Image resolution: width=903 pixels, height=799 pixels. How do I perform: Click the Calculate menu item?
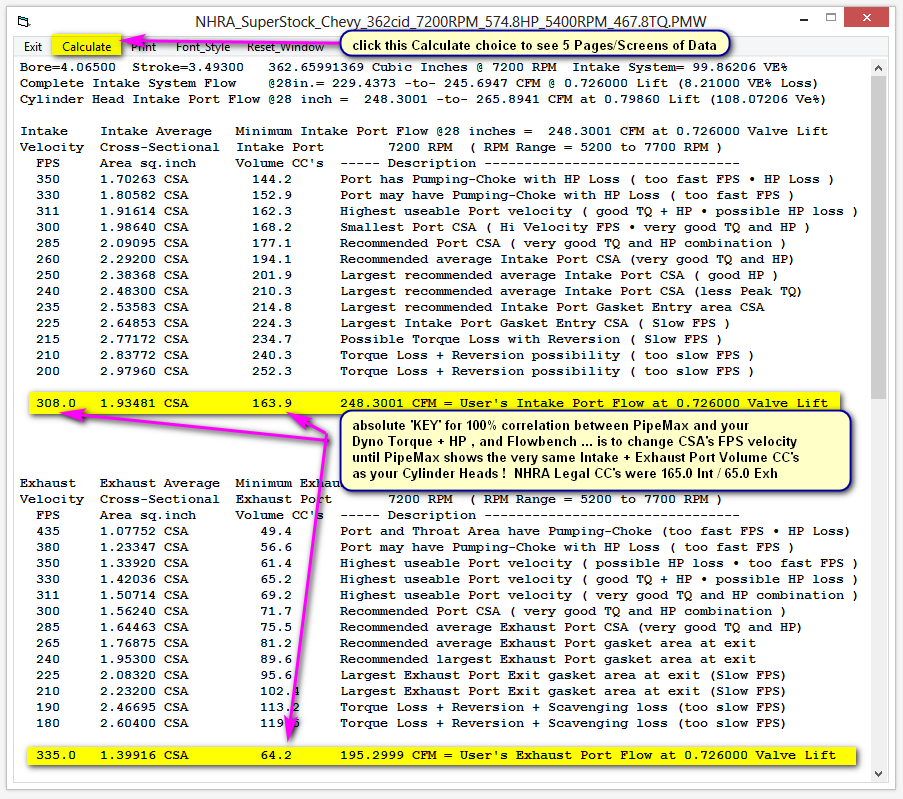(86, 46)
